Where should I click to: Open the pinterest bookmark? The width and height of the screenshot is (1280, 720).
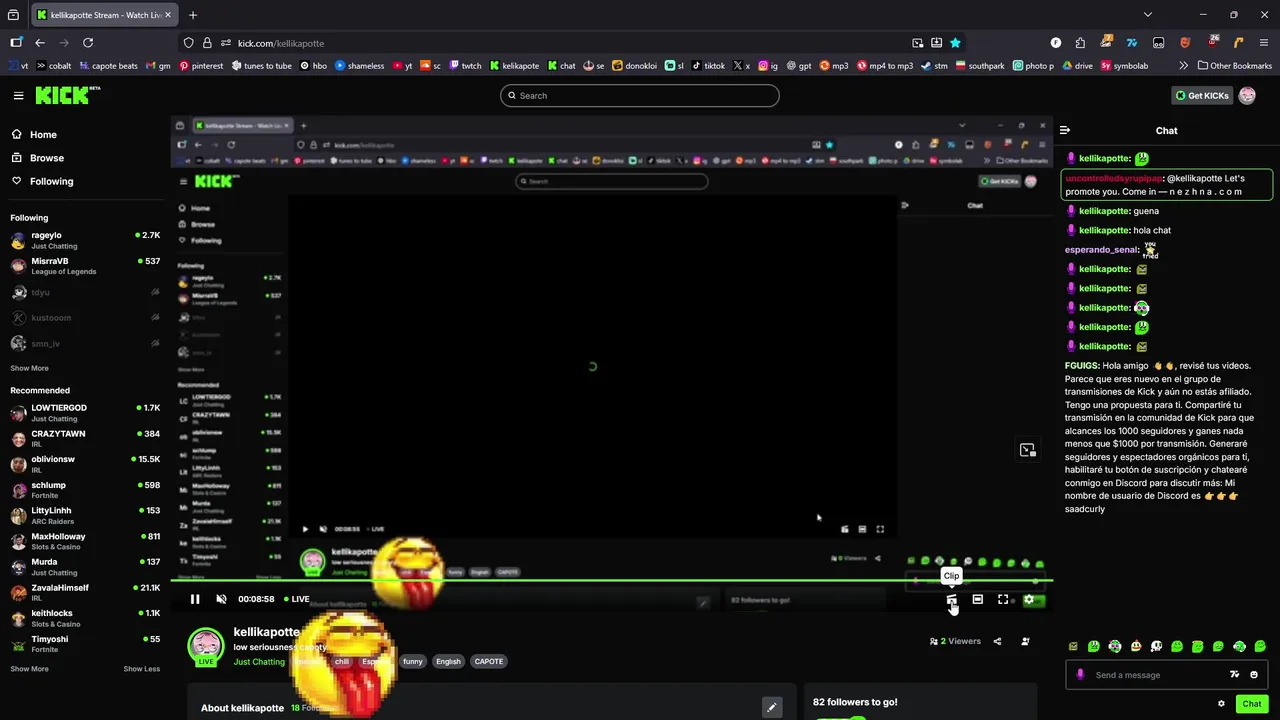pos(201,66)
